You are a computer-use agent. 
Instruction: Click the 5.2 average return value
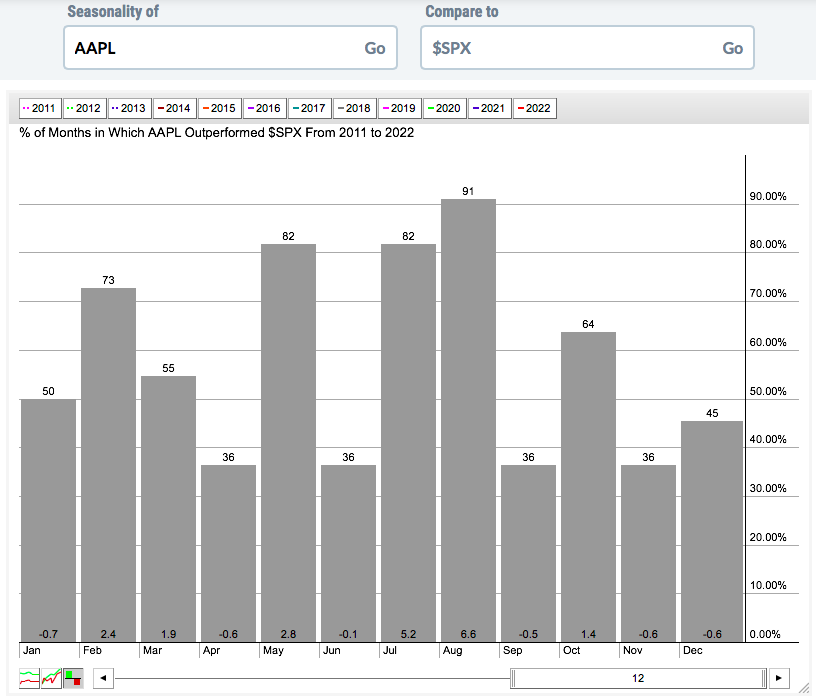pos(409,634)
